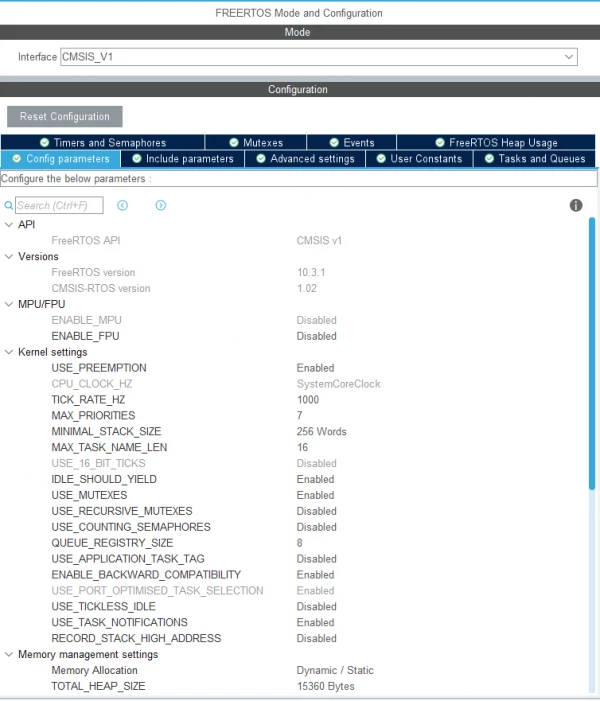
Task: Select the MINIMAL_STACK_SIZE parameter
Action: (106, 431)
